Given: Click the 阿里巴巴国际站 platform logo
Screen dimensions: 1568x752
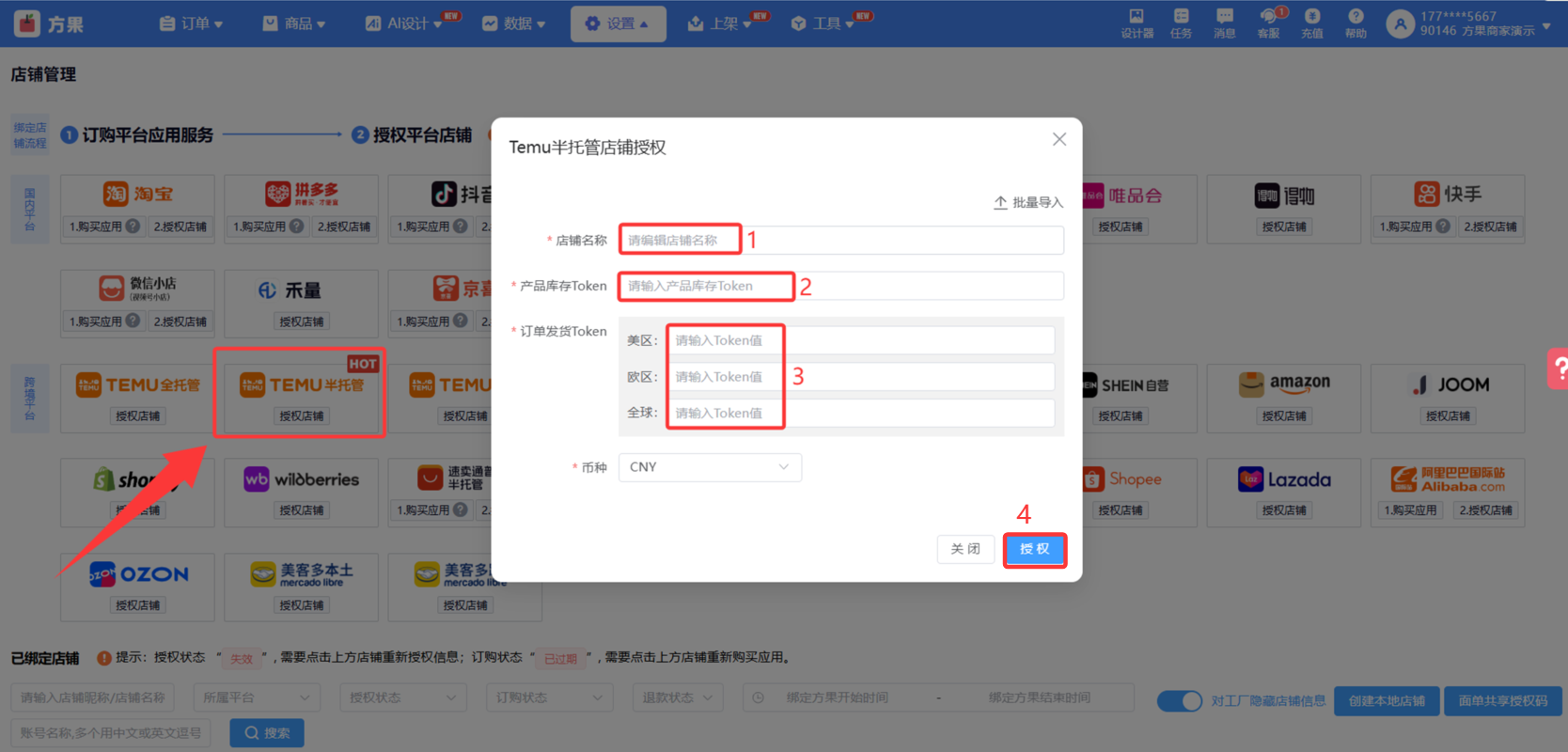Looking at the screenshot, I should coord(1448,479).
